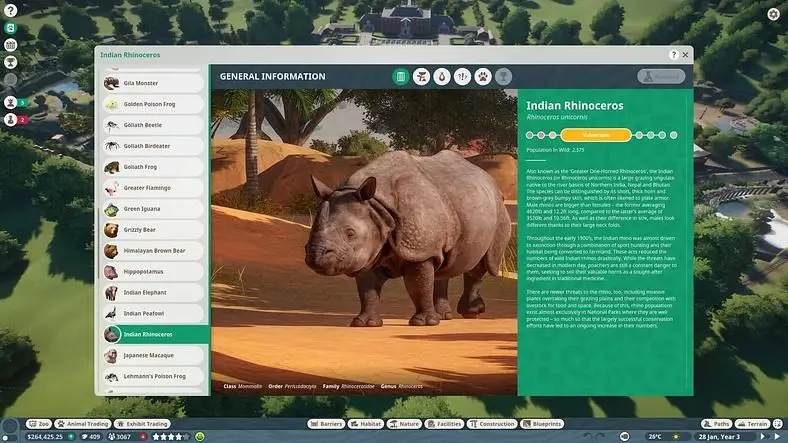Open the social behaviour tab icon

[462, 77]
